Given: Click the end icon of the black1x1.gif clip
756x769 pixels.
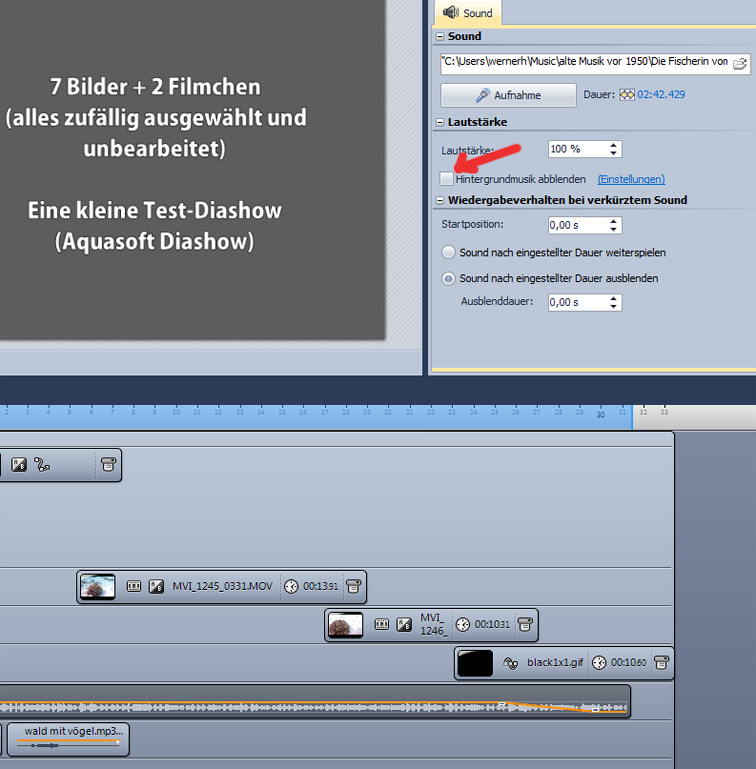Looking at the screenshot, I should pyautogui.click(x=661, y=663).
